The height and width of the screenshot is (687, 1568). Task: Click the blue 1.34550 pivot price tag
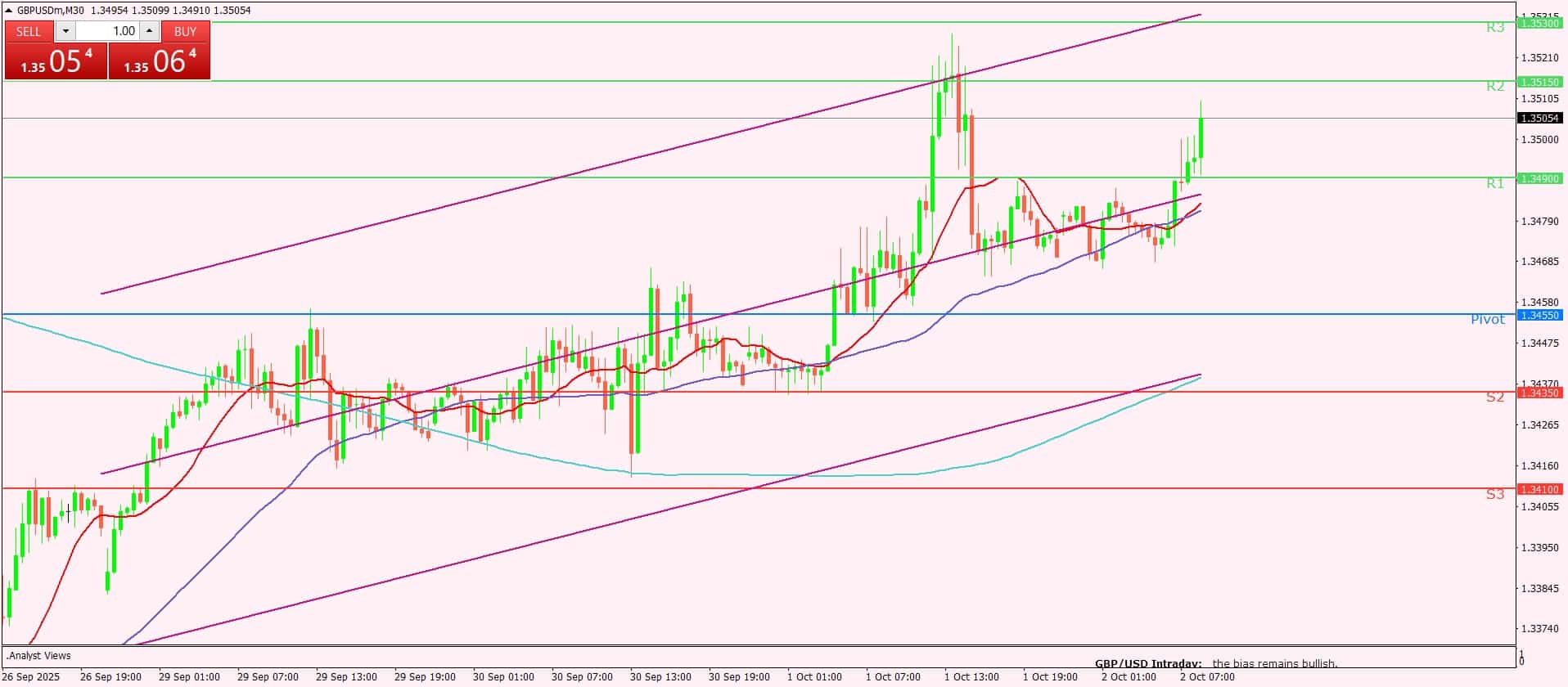coord(1539,315)
